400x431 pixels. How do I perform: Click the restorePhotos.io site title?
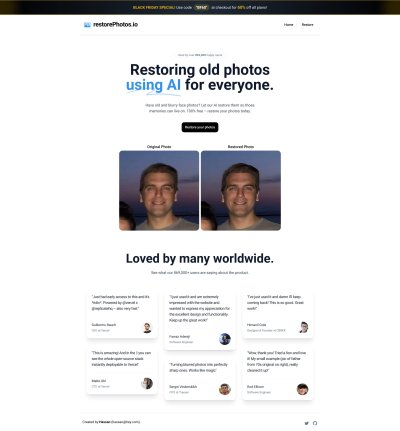pos(115,24)
